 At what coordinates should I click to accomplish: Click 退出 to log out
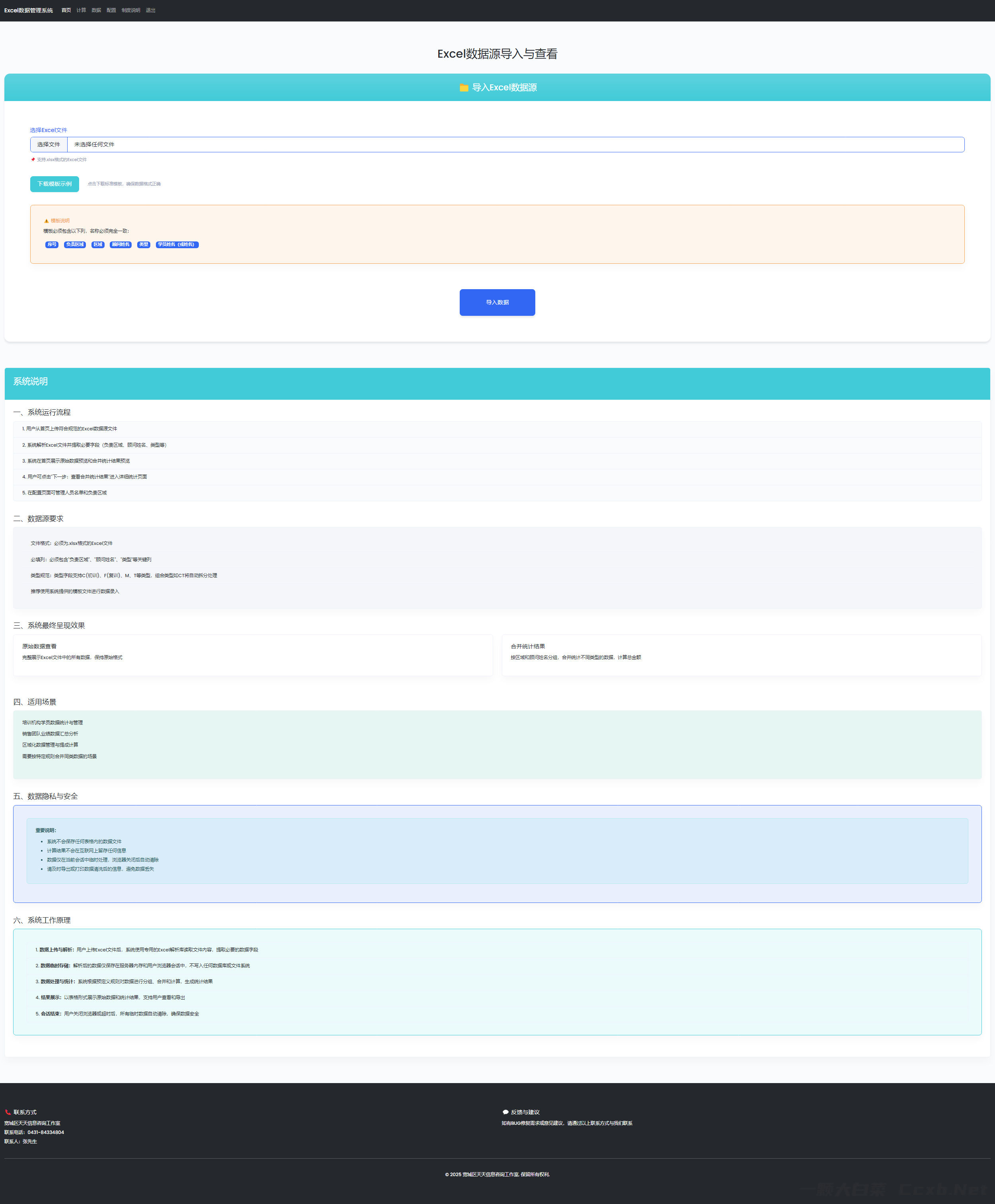(x=151, y=10)
